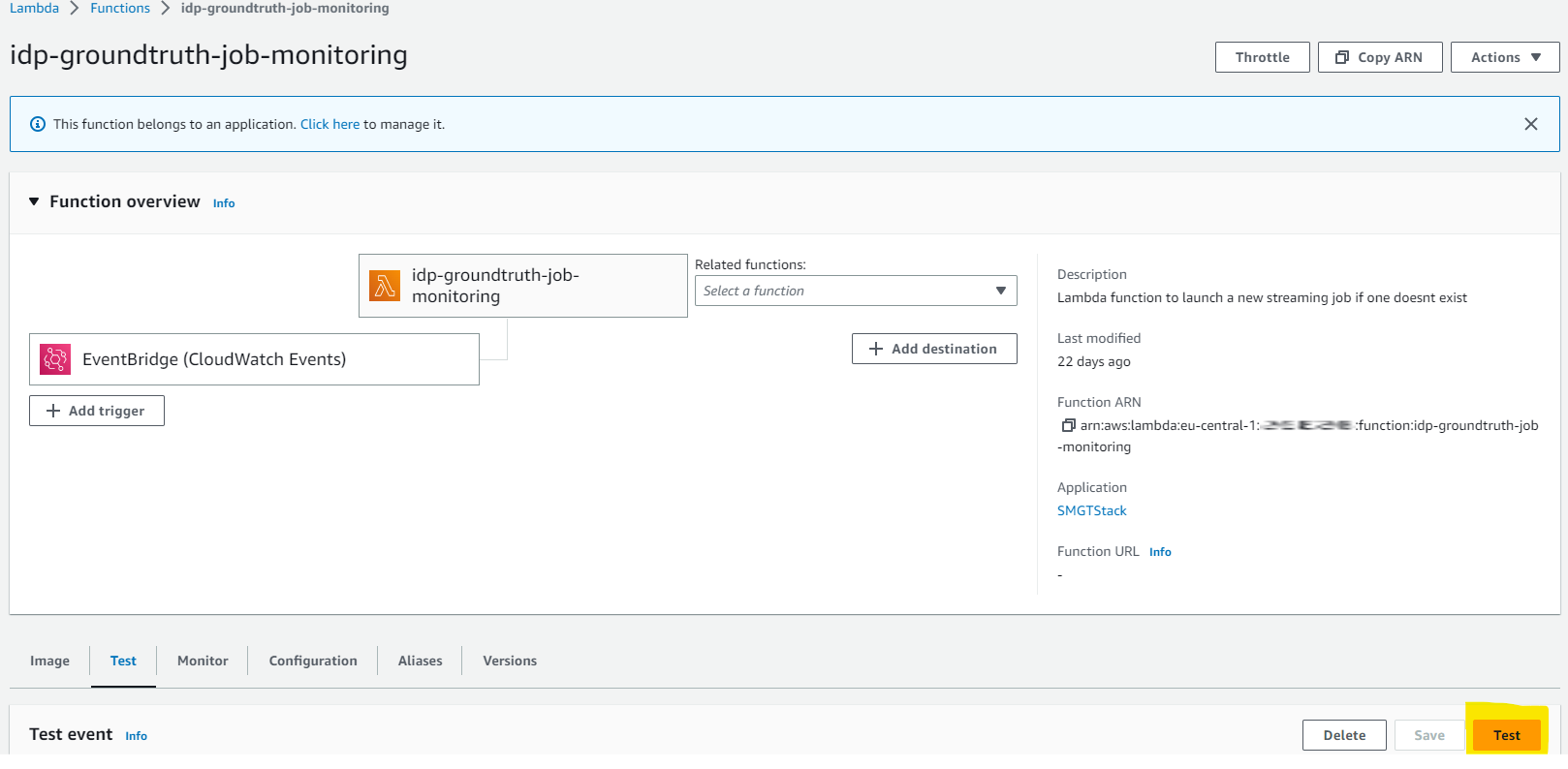Click the '22 days ago' last modified text
1568x769 pixels.
tap(1094, 361)
